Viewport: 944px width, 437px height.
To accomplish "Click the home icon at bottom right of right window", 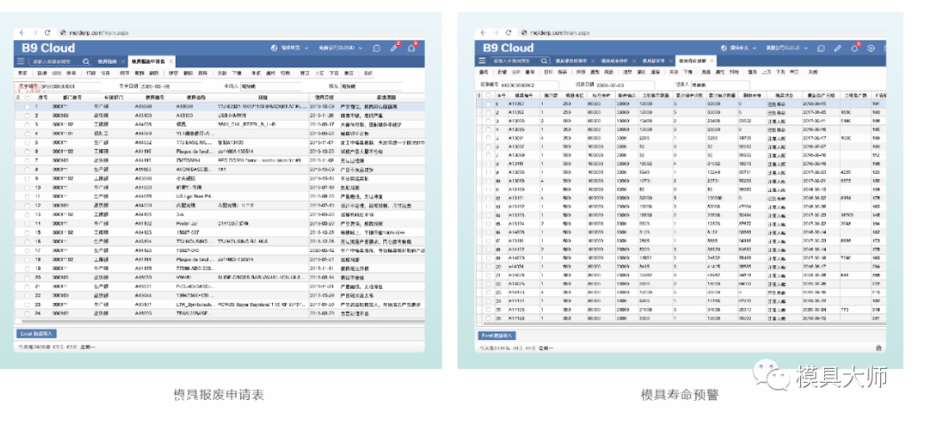I will coord(877,347).
